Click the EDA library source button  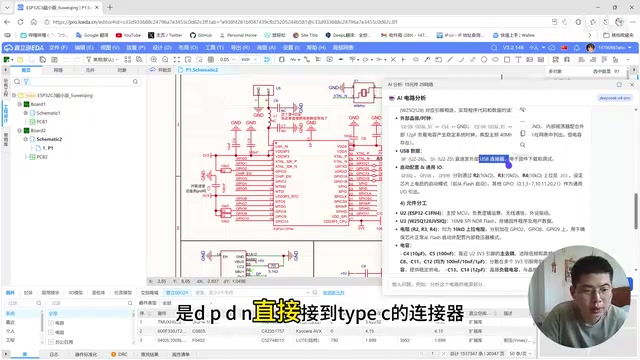point(177,293)
